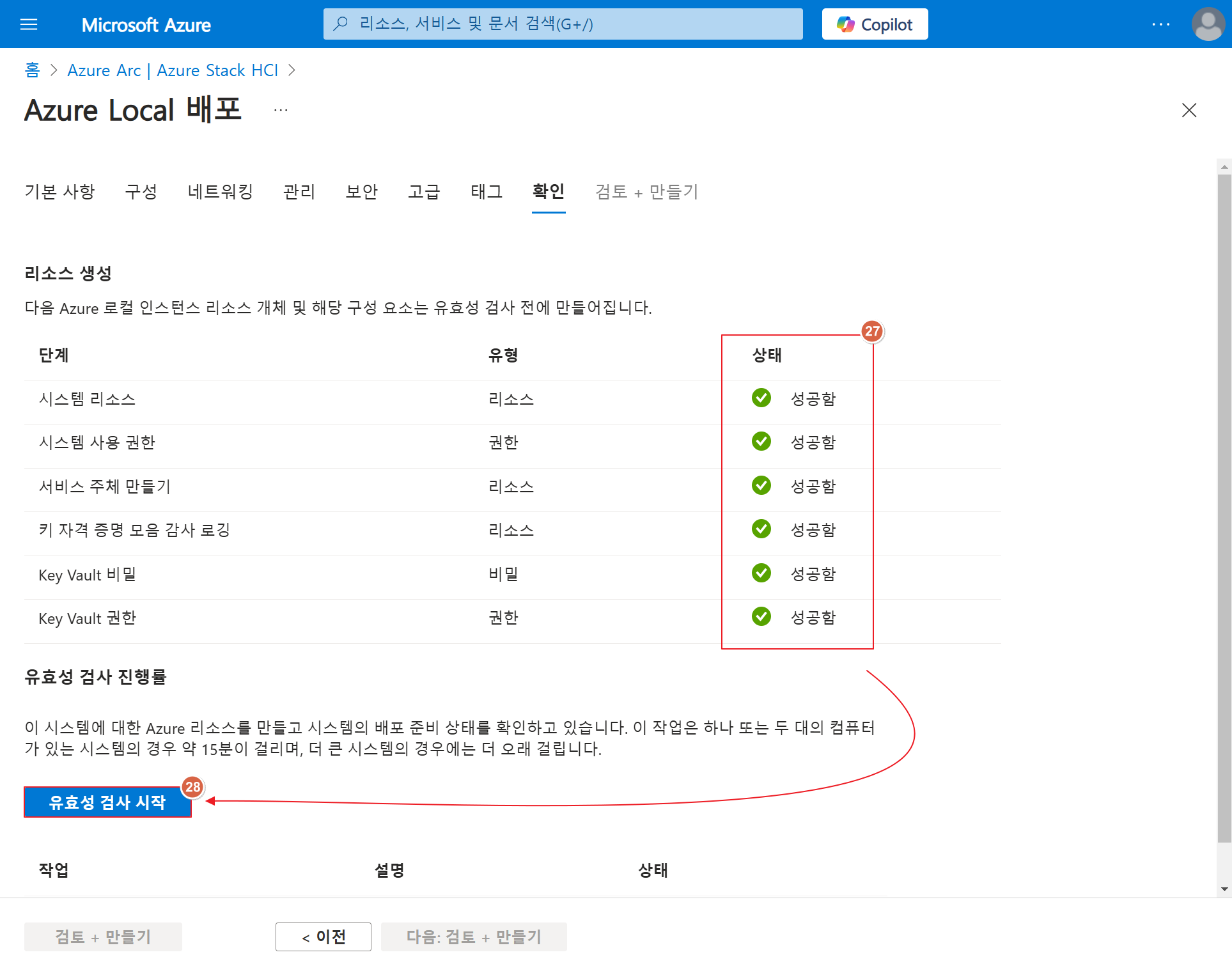The width and height of the screenshot is (1232, 973).
Task: Switch to the 기본 사항 tab
Action: click(59, 191)
